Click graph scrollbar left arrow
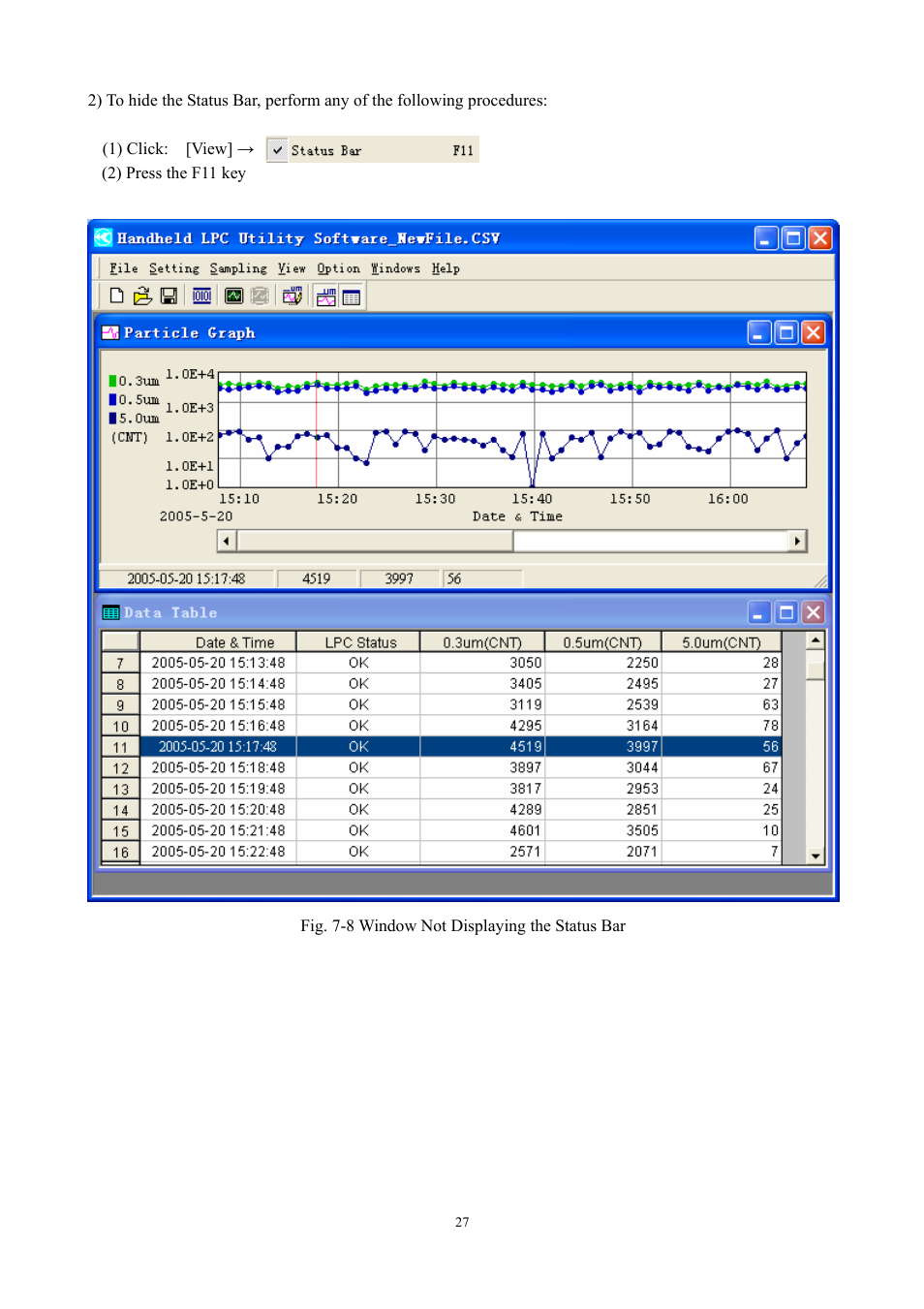Viewport: 924px width, 1309px height. pyautogui.click(x=228, y=541)
